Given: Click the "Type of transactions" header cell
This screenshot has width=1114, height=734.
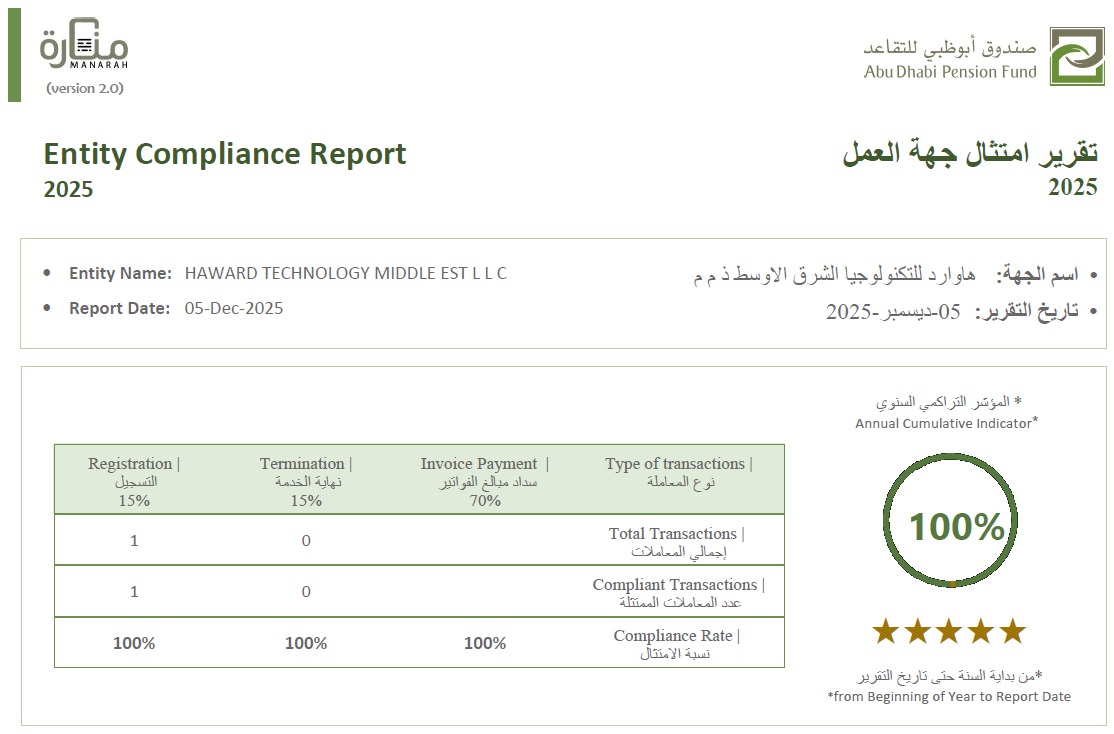Looking at the screenshot, I should pos(678,471).
